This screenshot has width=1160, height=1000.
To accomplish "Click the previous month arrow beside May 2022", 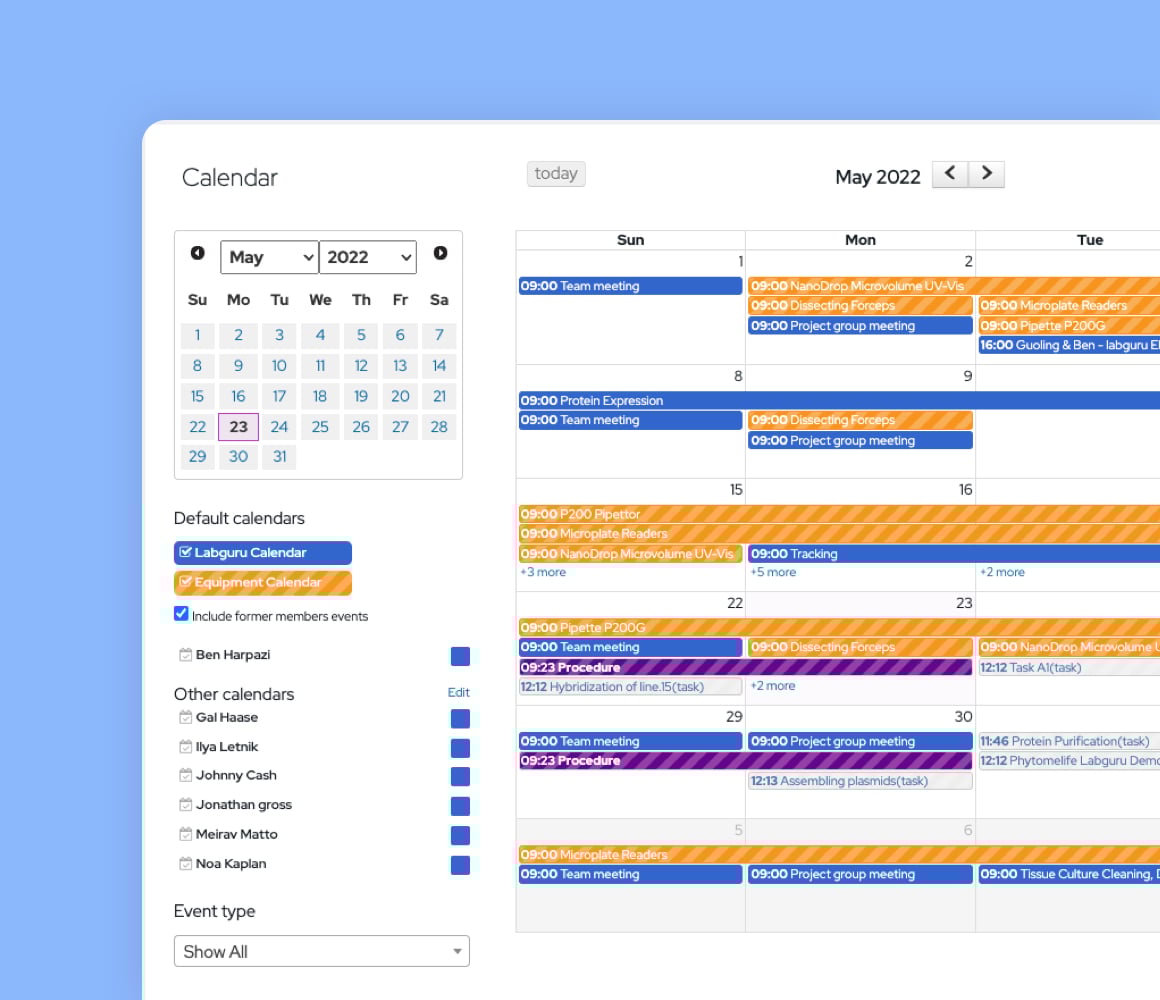I will (950, 174).
